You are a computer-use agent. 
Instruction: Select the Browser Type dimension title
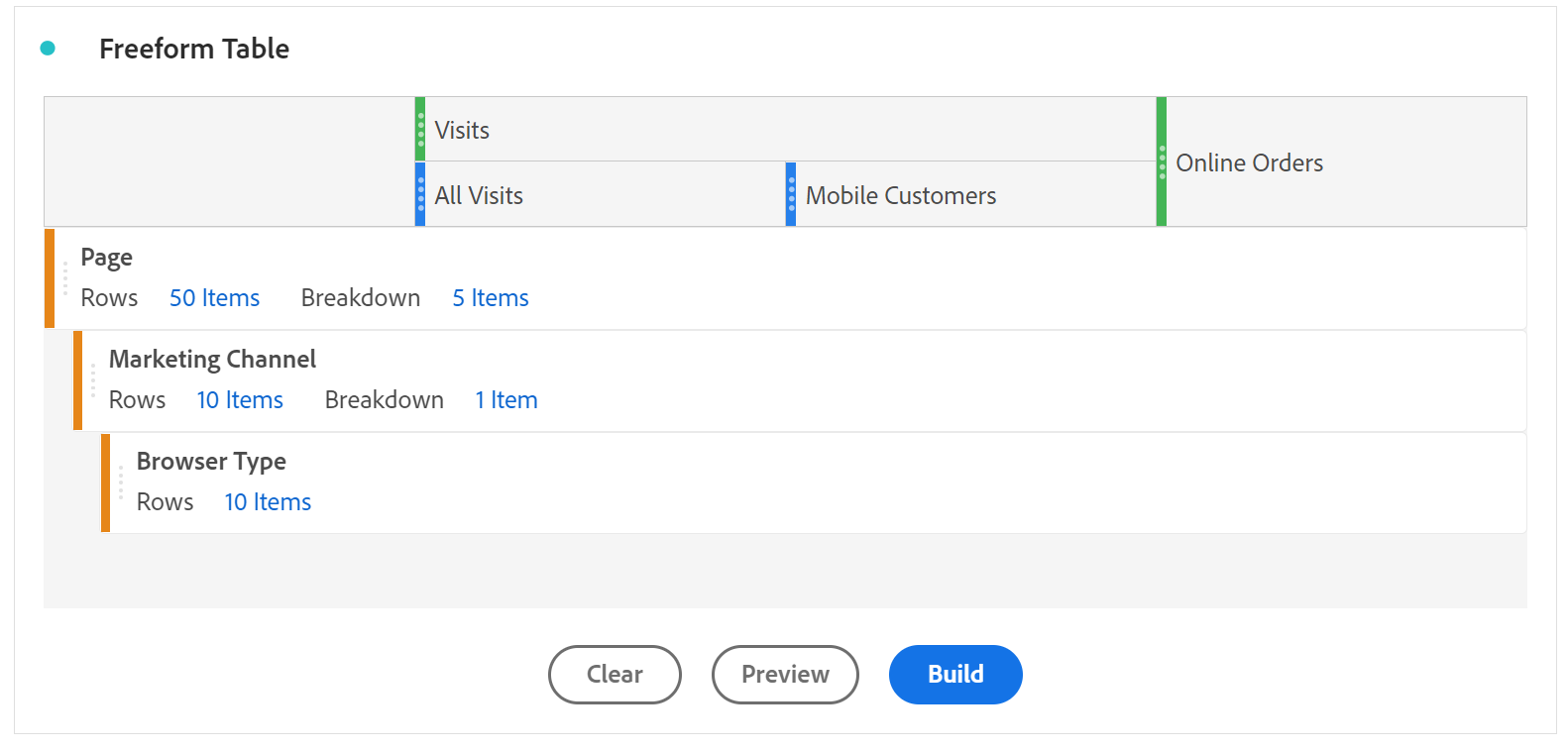coord(211,462)
